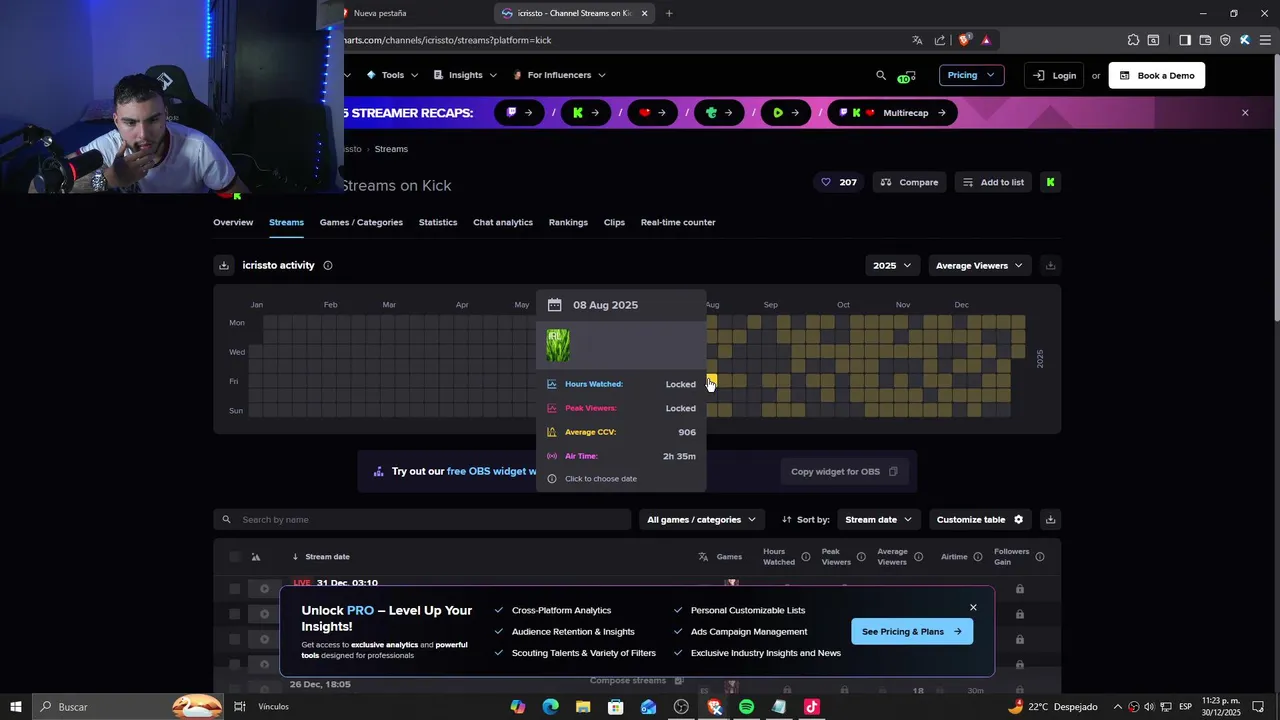1280x720 pixels.
Task: Tick the checkbox for the stream row below the 31 Dec, 03:10 row
Action: (x=235, y=614)
